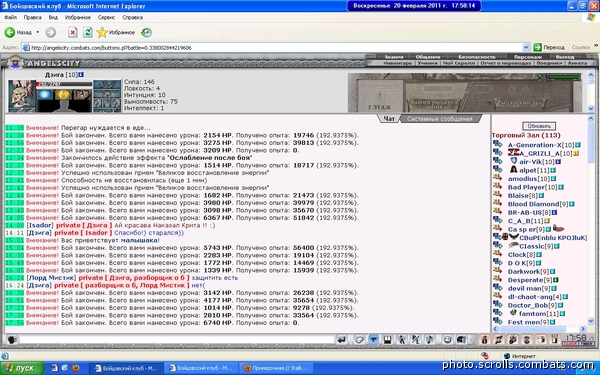Click the Башня рыцарей магов location
This screenshot has height=375, width=600.
pos(434,103)
